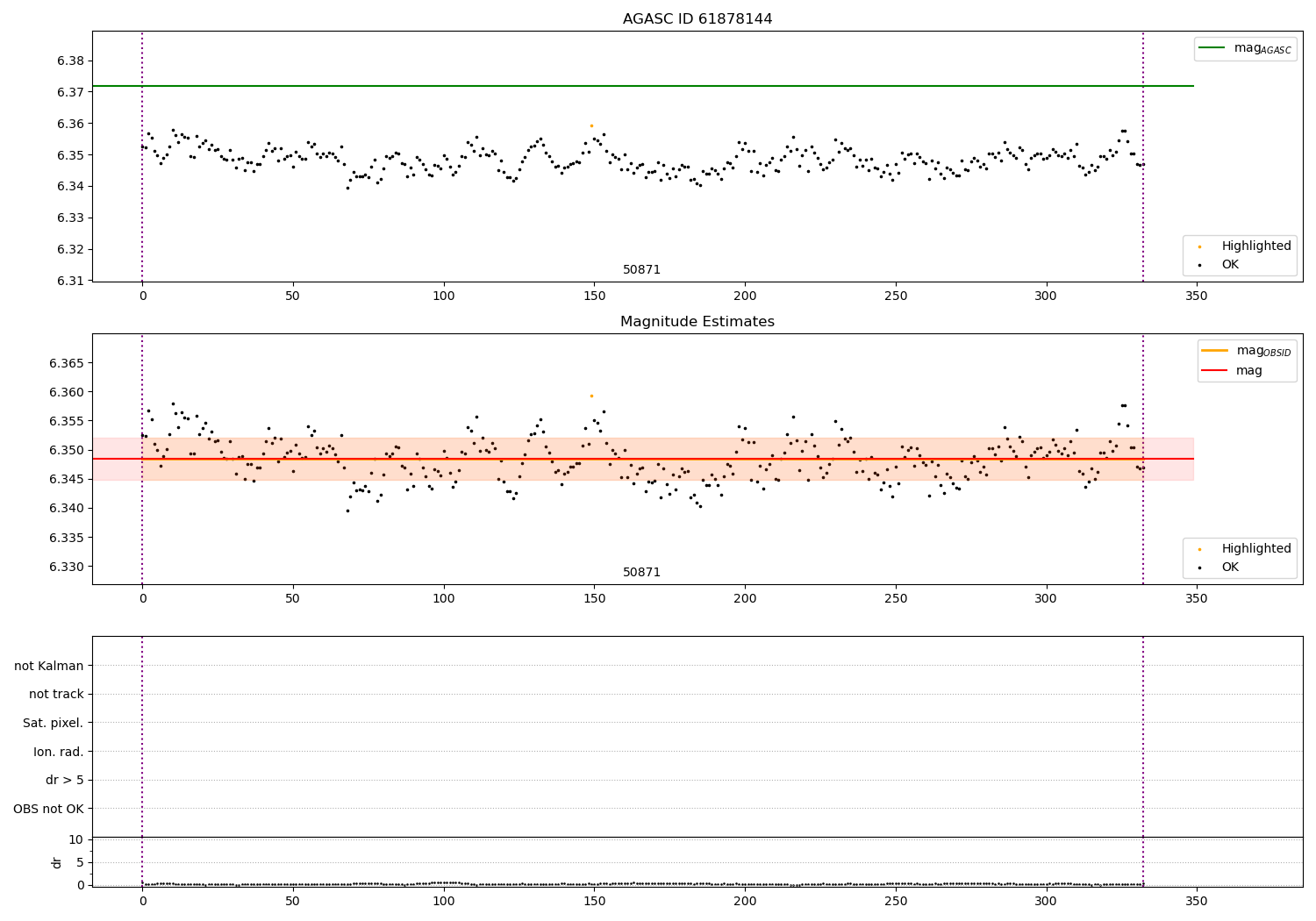Click the 6.330 y-tick in middle plot
Viewport: 1316px width, 921px height.
point(67,567)
